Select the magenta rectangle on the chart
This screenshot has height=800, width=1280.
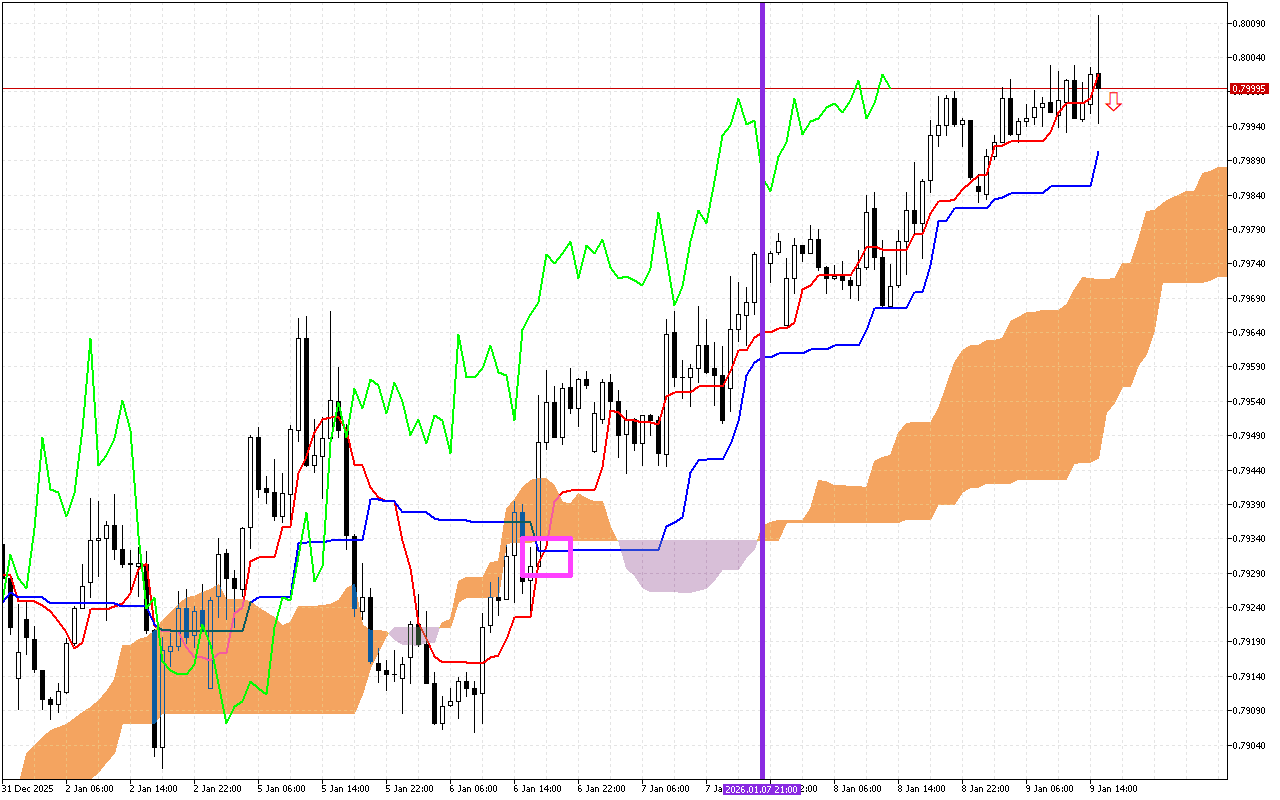point(547,557)
